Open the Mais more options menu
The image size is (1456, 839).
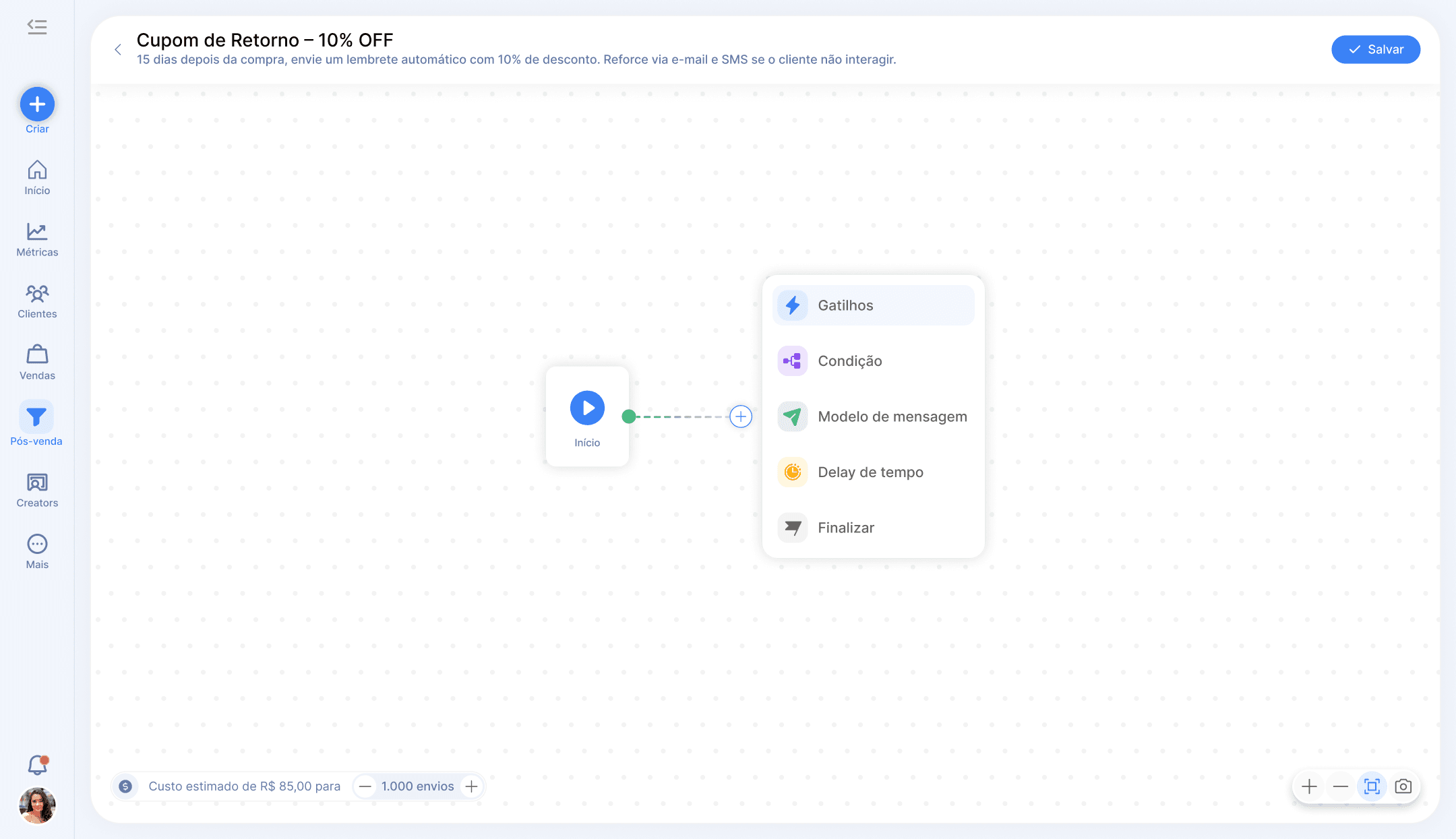[x=37, y=551]
